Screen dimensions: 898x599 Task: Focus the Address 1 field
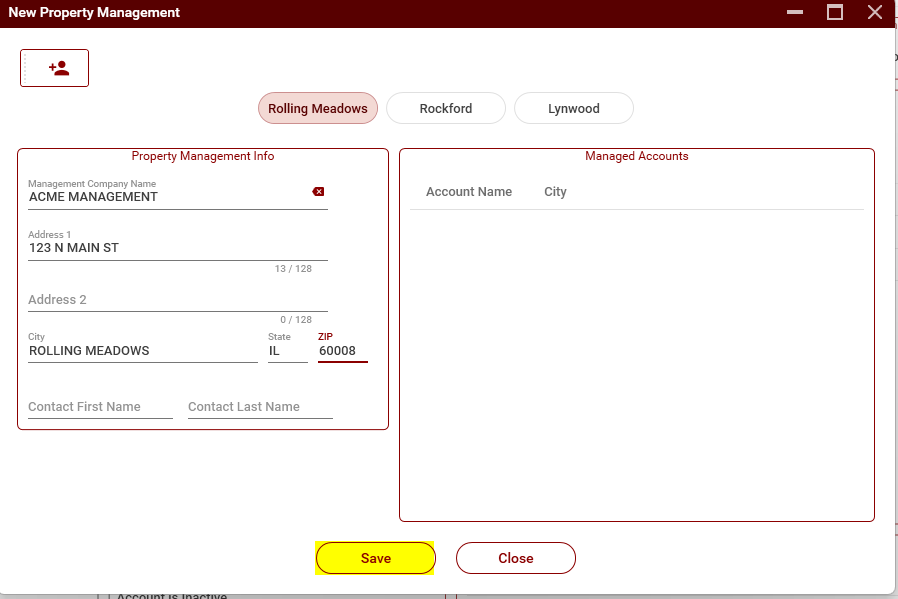177,248
